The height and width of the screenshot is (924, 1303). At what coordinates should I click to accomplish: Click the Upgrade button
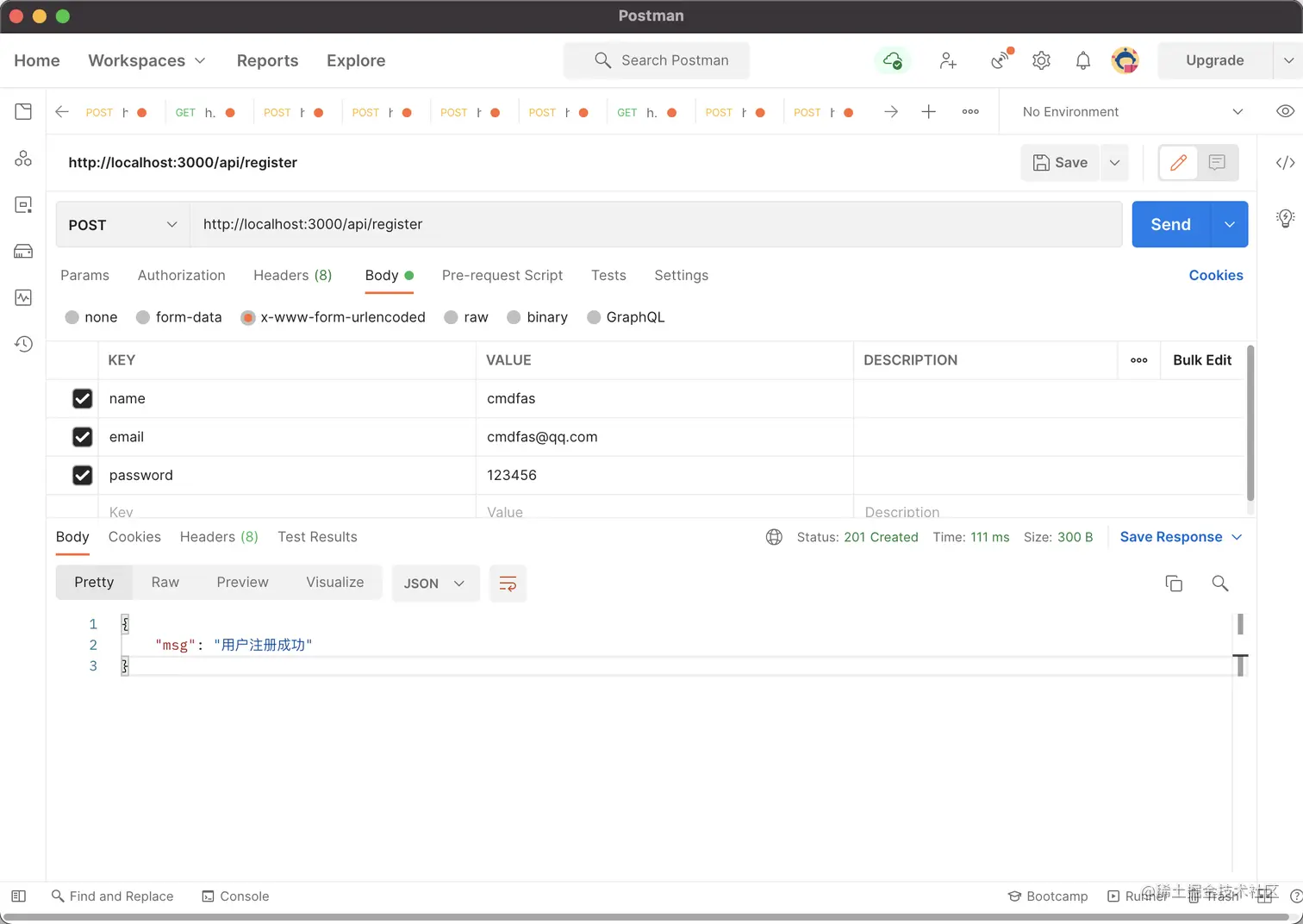pos(1215,60)
